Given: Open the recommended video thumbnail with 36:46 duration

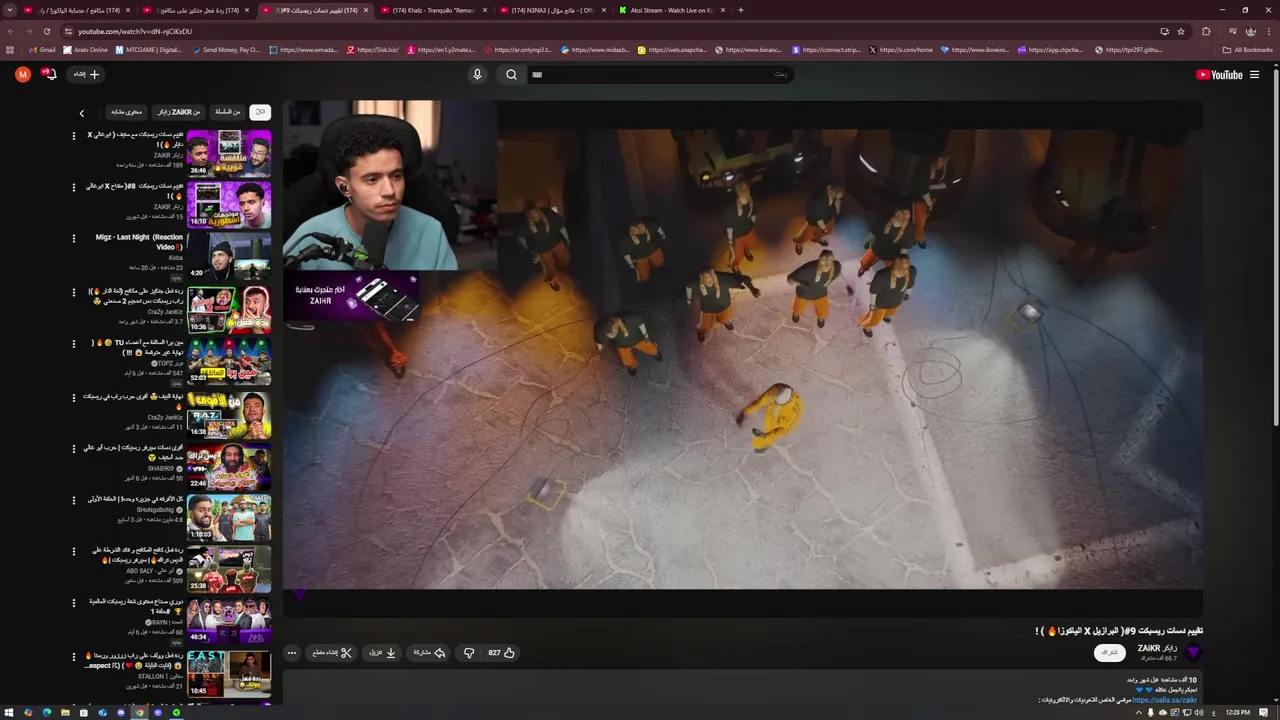Looking at the screenshot, I should [x=229, y=153].
